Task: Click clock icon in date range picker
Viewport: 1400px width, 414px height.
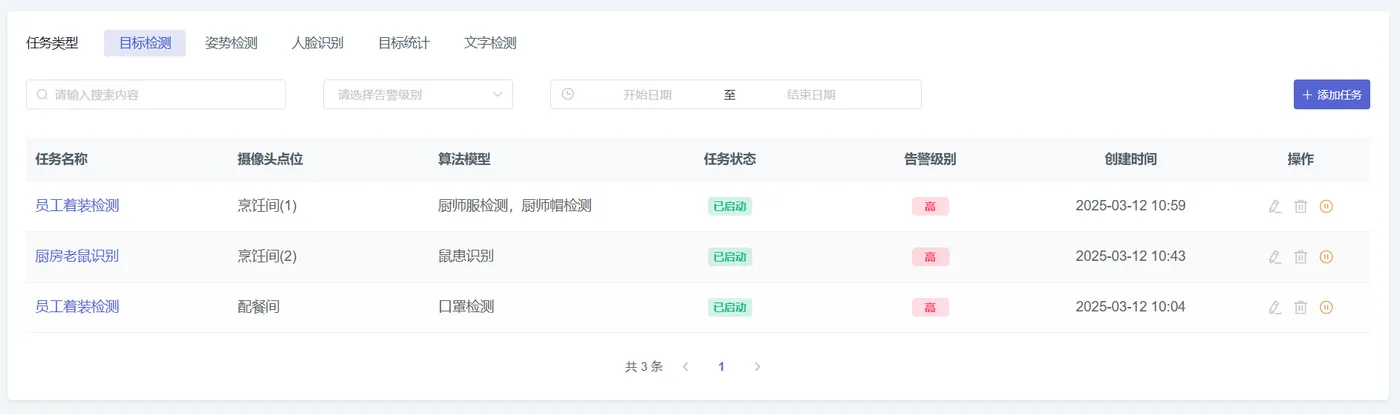Action: point(568,94)
